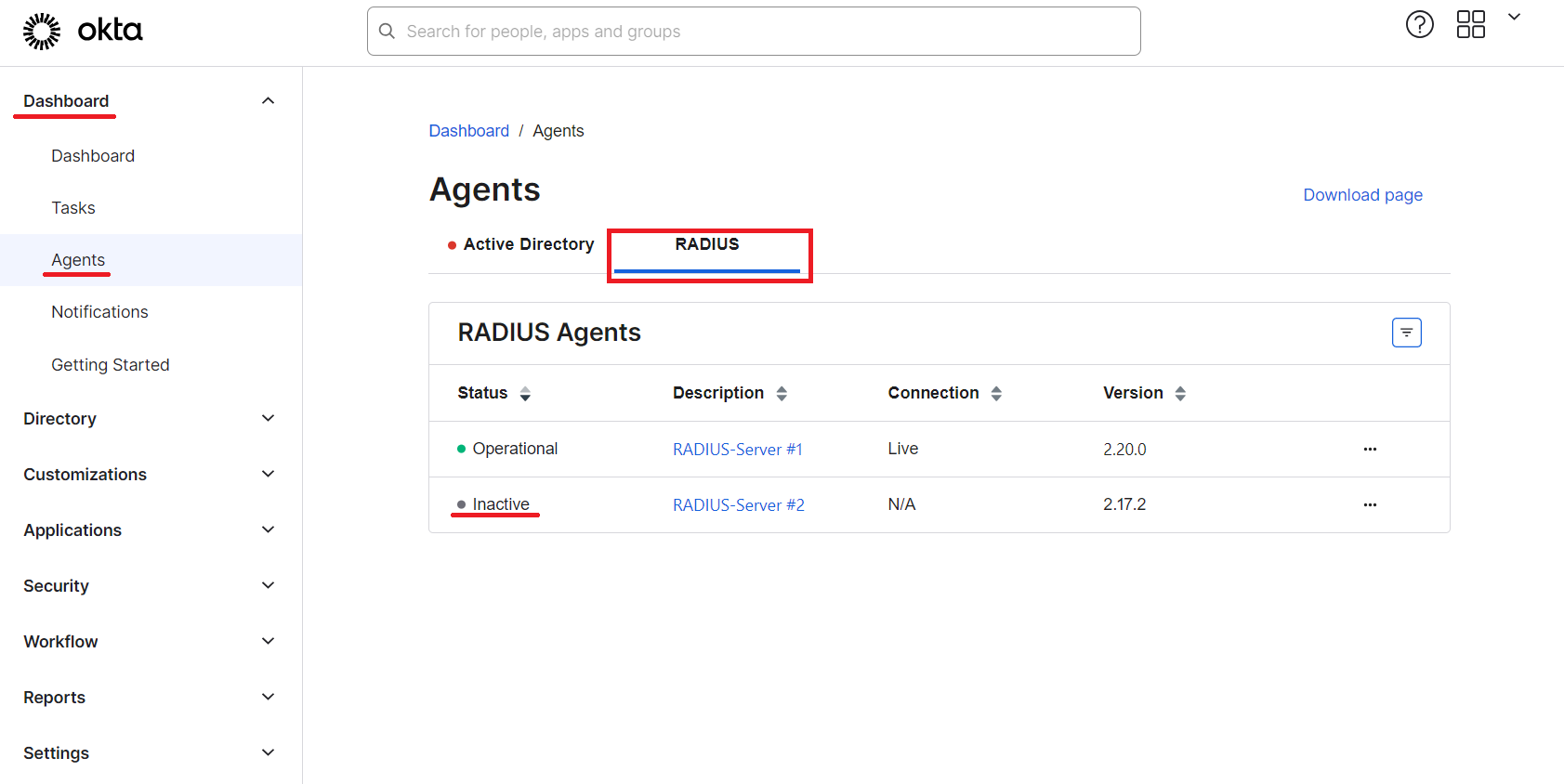Open actions menu for RADIUS-Server #1
This screenshot has width=1564, height=784.
1370,450
